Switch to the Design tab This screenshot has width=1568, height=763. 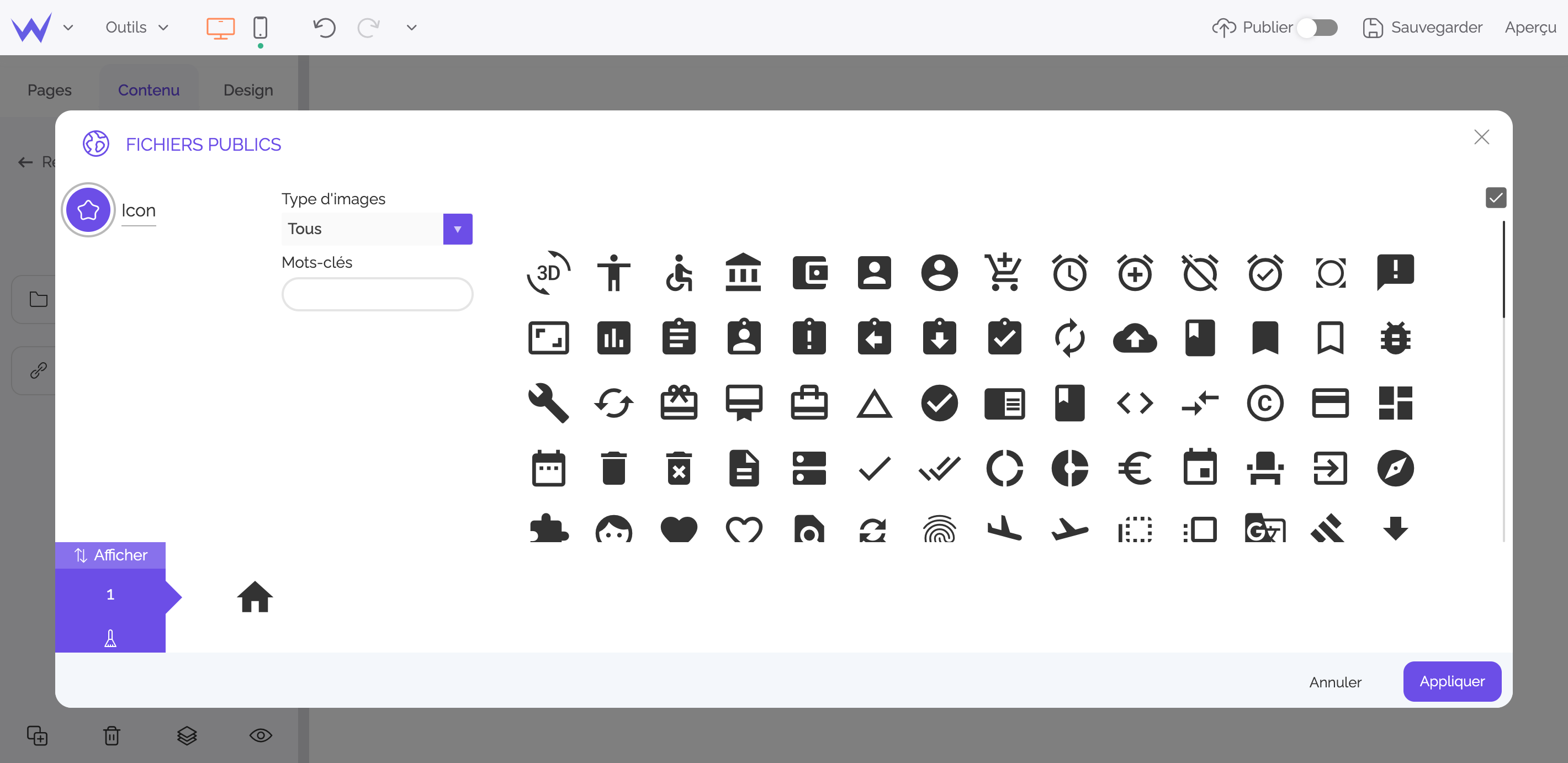tap(248, 89)
